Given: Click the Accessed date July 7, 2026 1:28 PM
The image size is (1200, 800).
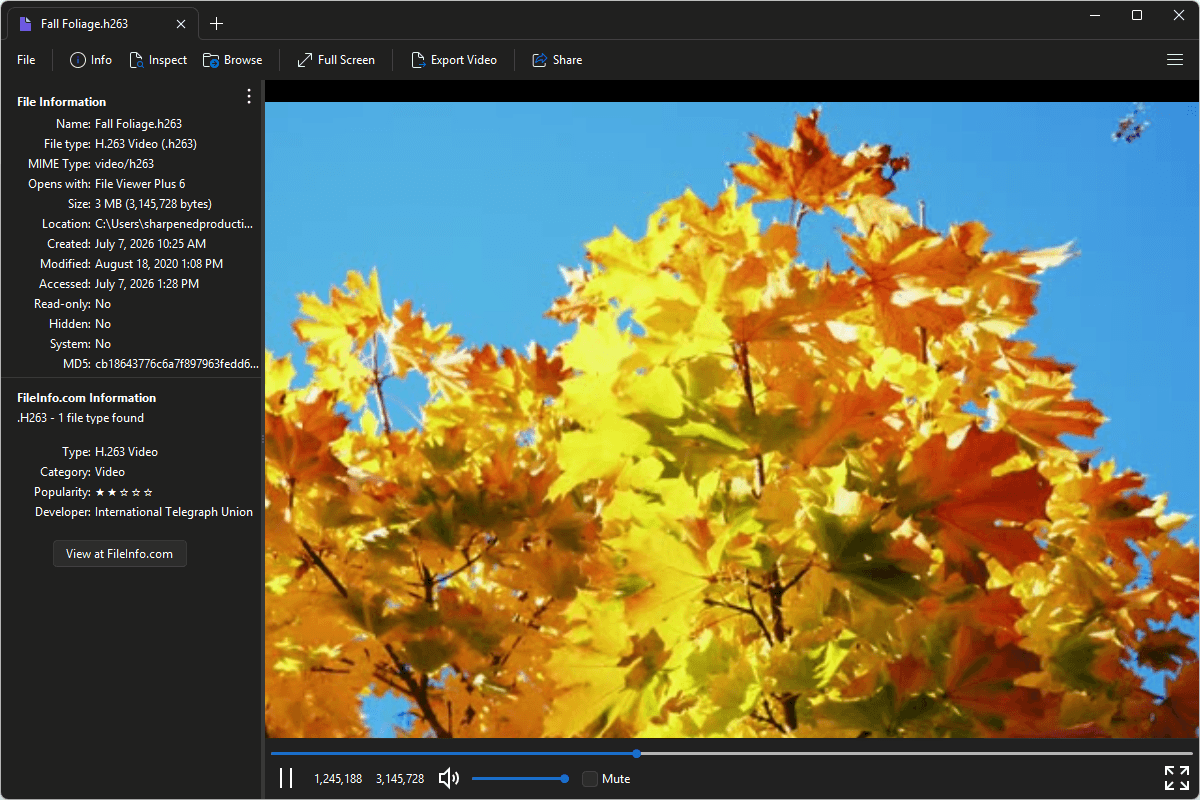Looking at the screenshot, I should pyautogui.click(x=147, y=284).
